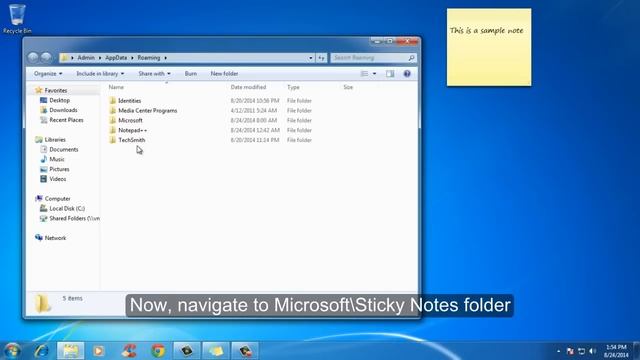The image size is (640, 360).
Task: Open Videos library
Action: click(58, 179)
